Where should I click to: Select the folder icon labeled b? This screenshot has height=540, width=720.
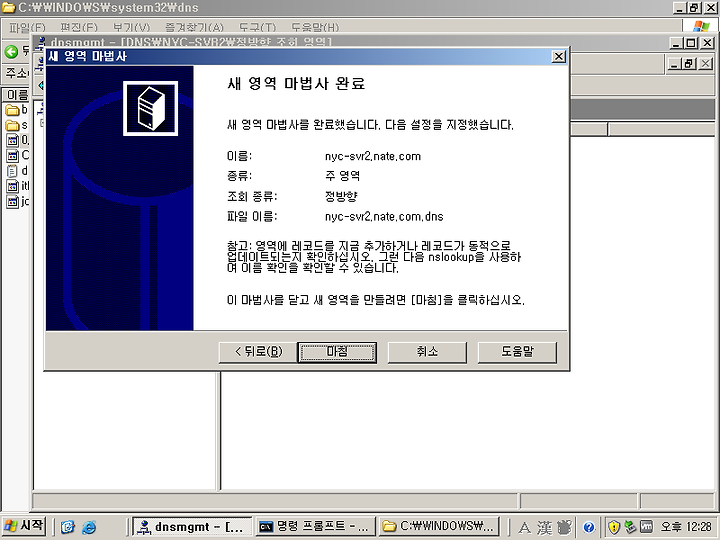tap(12, 110)
